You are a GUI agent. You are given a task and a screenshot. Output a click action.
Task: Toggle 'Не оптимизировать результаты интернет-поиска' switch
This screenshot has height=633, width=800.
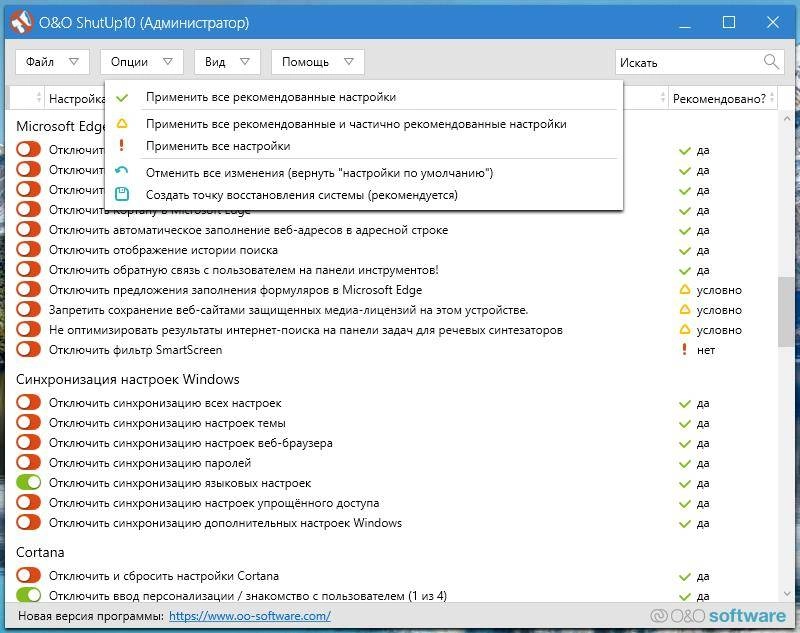(x=28, y=329)
